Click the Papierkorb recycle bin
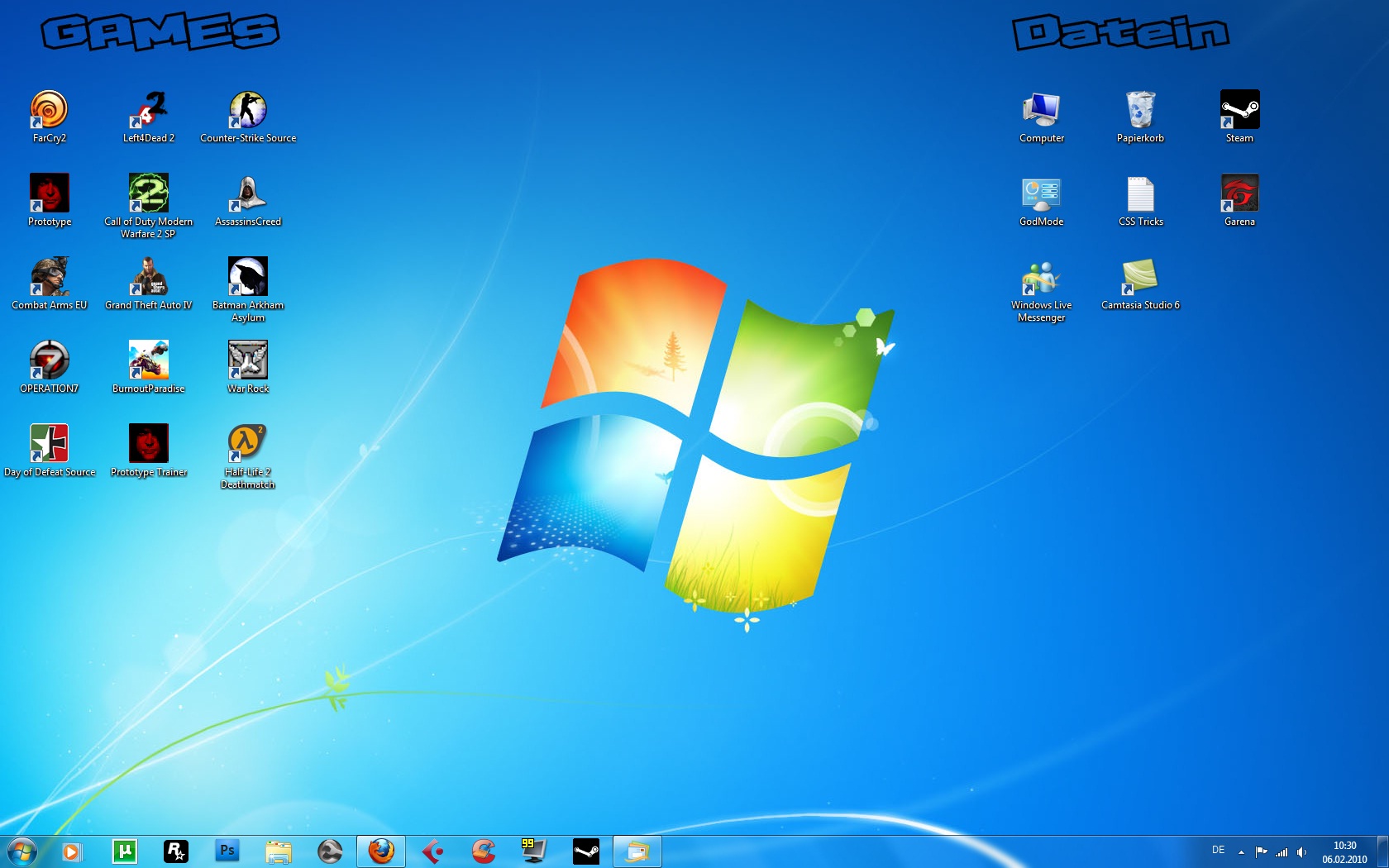This screenshot has height=868, width=1389. (x=1141, y=117)
